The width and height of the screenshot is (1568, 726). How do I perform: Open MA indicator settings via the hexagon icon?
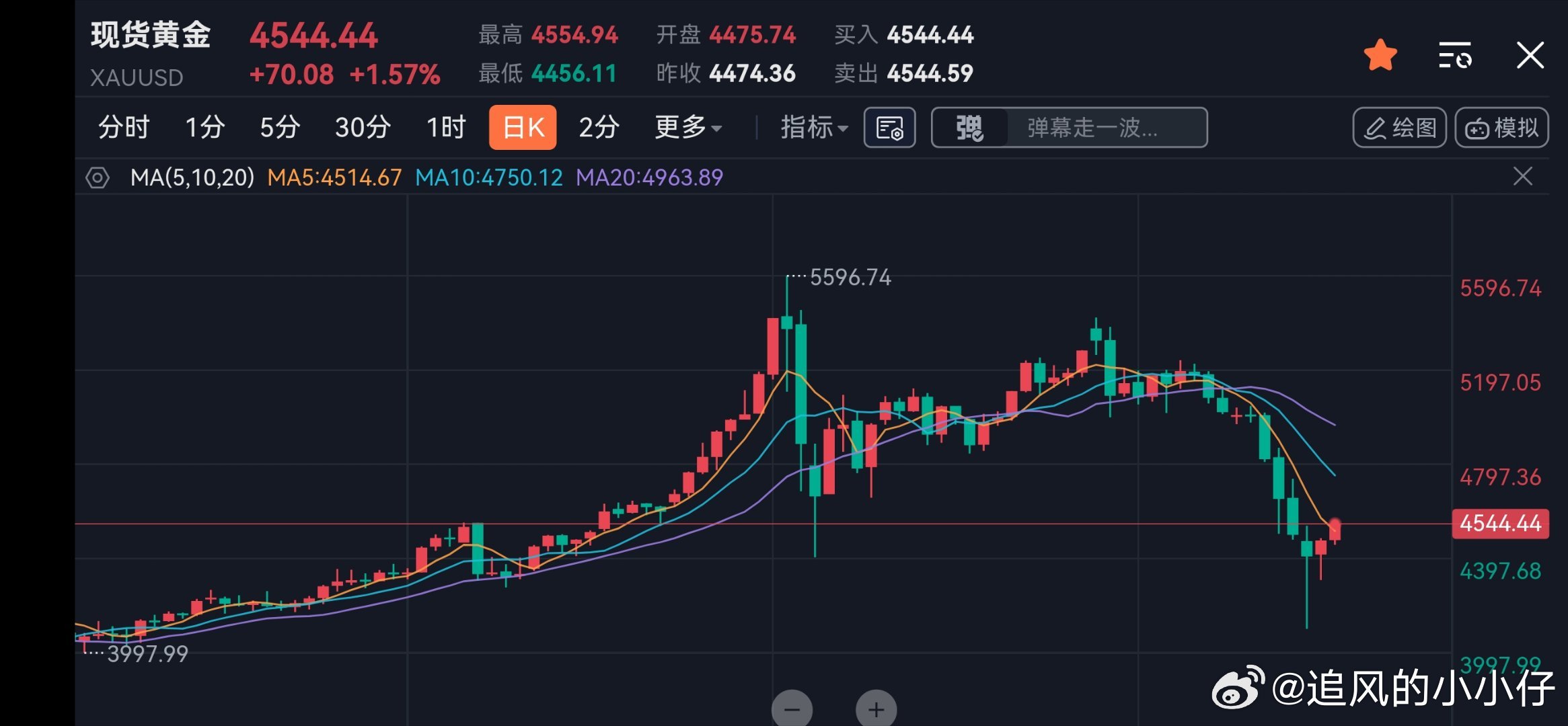[x=98, y=177]
